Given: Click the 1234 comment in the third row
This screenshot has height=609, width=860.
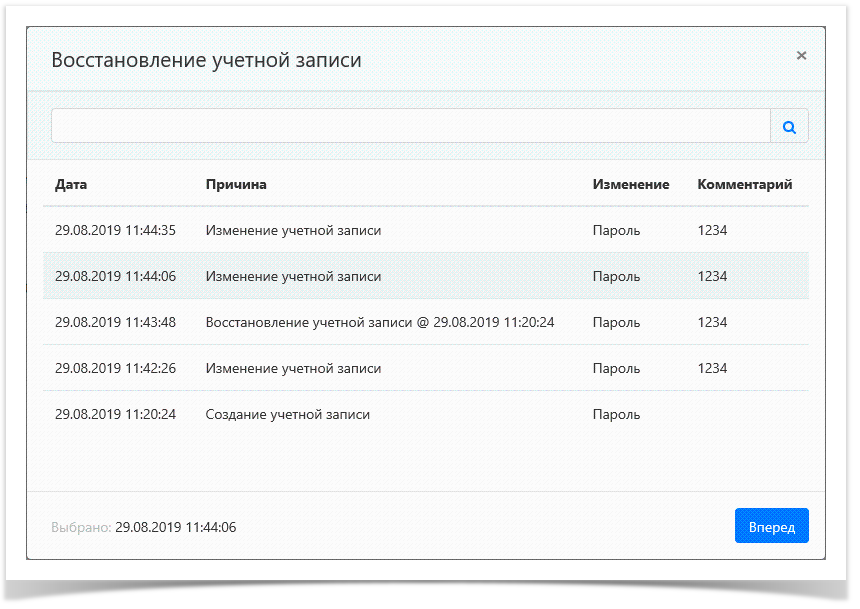Looking at the screenshot, I should point(711,322).
